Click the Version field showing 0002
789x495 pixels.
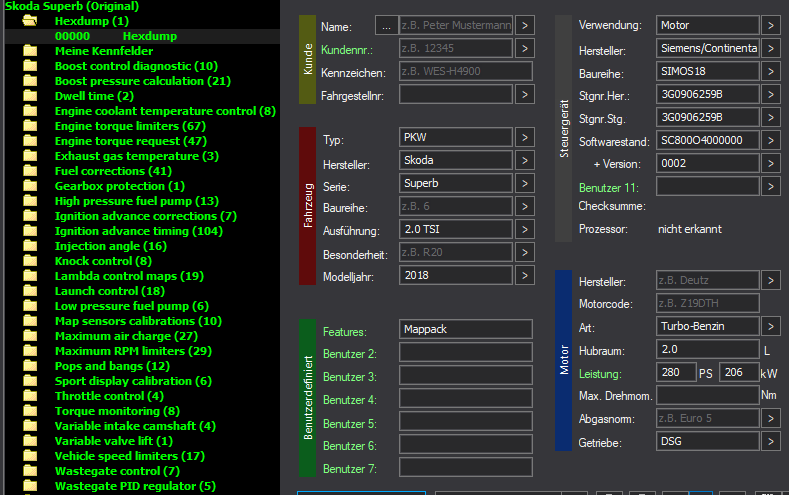707,163
